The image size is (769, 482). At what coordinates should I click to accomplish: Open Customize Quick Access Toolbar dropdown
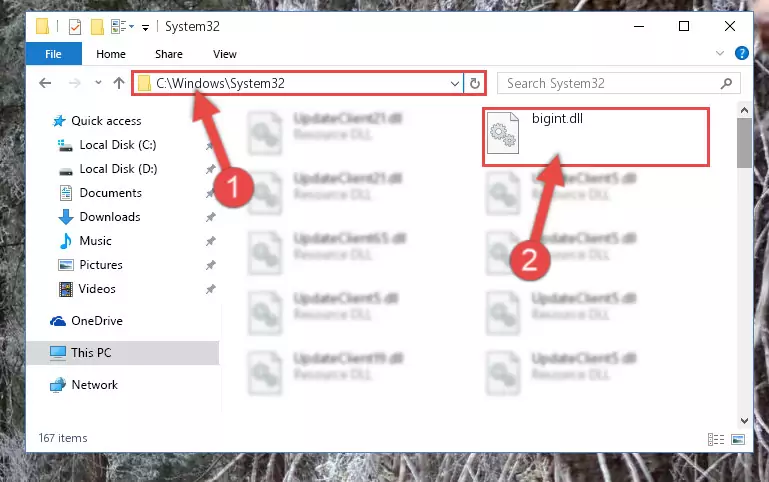[x=145, y=27]
